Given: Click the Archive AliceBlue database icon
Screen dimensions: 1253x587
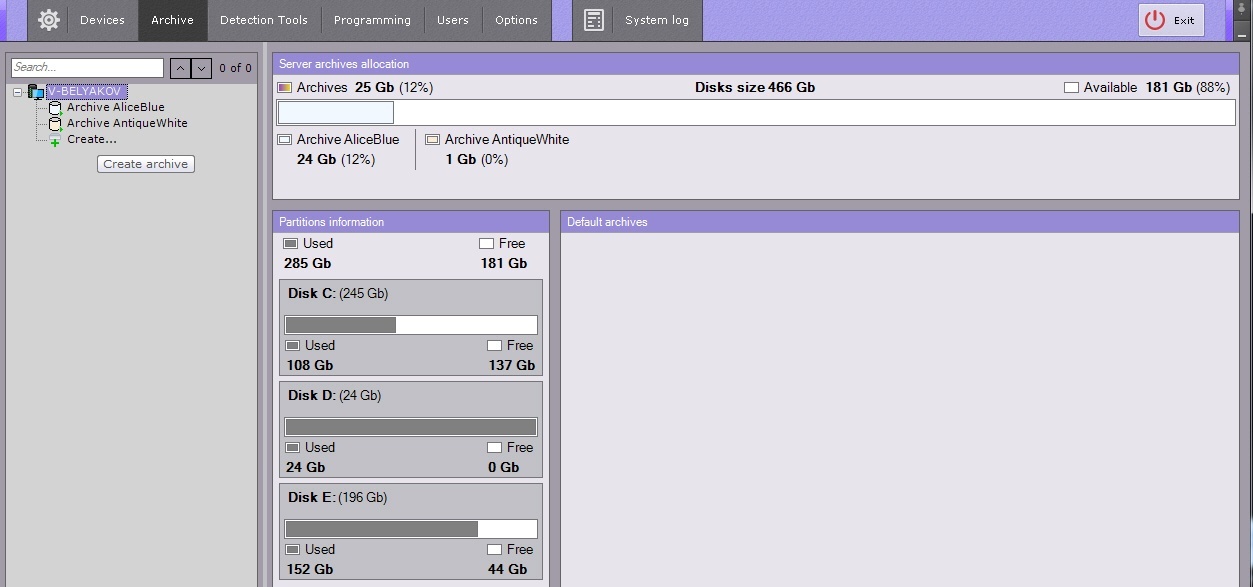Looking at the screenshot, I should tap(55, 108).
